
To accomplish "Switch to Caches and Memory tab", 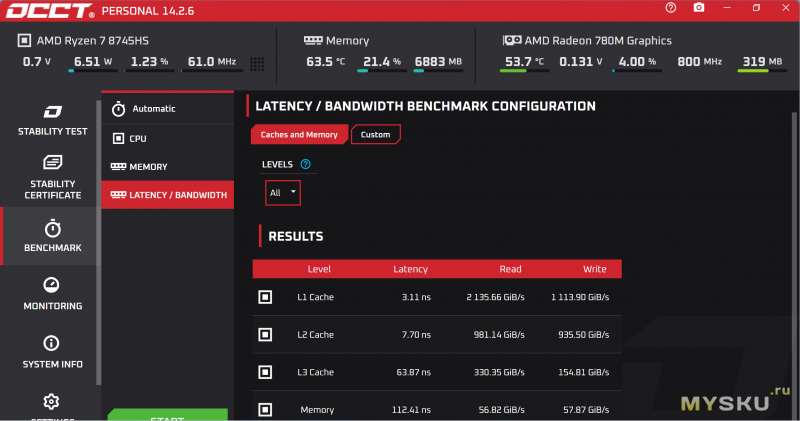I will point(299,135).
